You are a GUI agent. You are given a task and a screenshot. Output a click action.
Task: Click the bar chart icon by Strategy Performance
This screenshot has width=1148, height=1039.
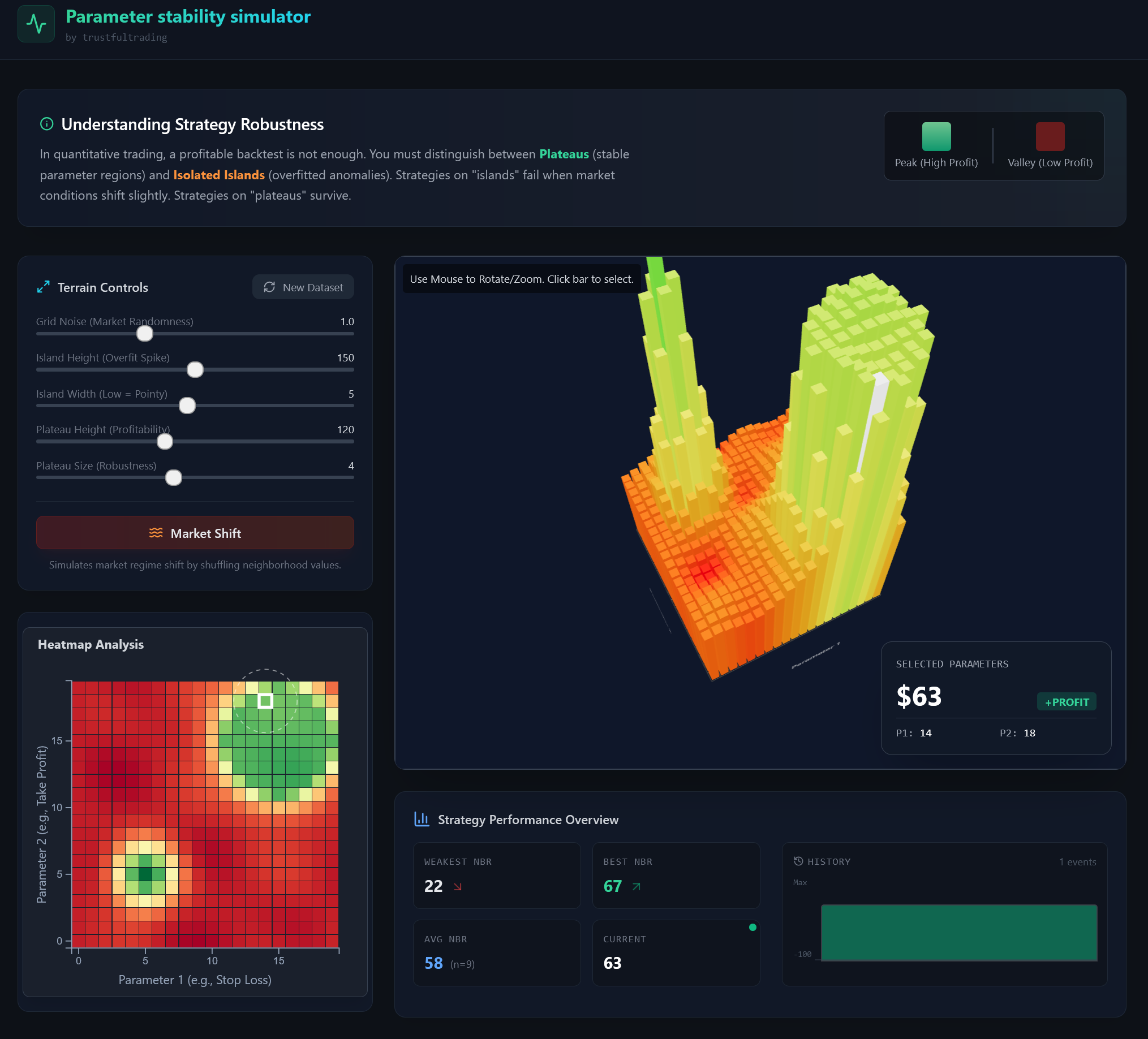pos(422,819)
